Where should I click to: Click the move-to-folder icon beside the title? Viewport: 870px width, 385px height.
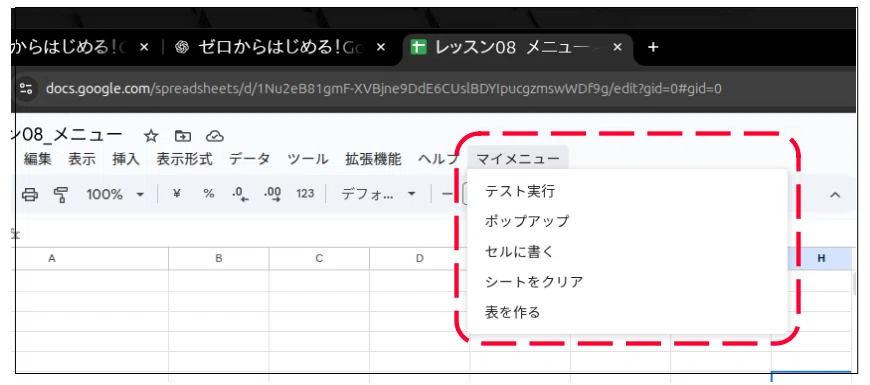tap(183, 136)
